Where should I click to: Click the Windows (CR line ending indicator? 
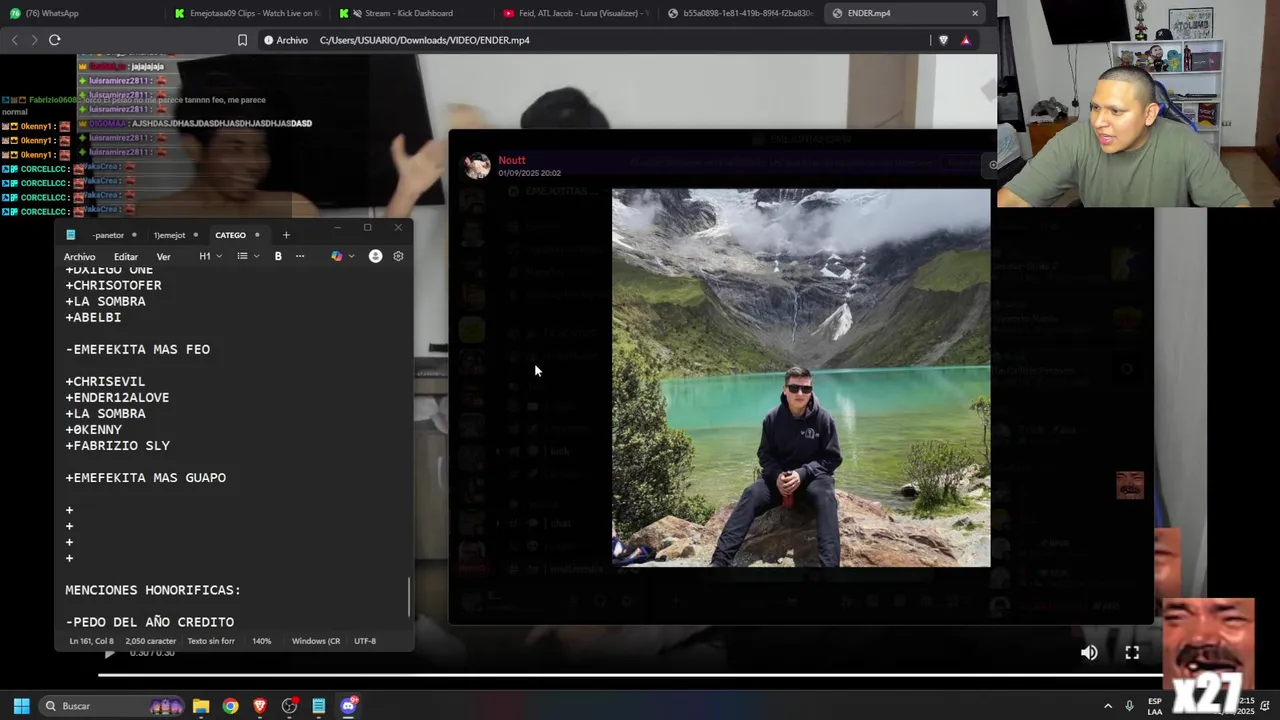point(316,641)
